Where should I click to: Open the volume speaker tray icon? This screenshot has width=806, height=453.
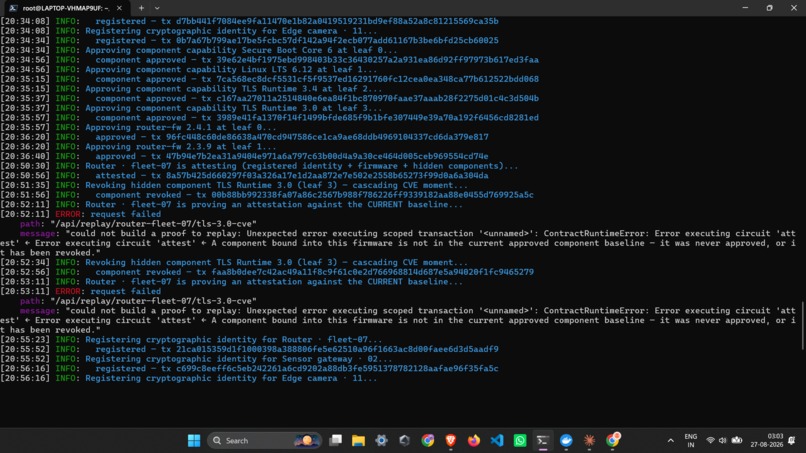click(723, 441)
